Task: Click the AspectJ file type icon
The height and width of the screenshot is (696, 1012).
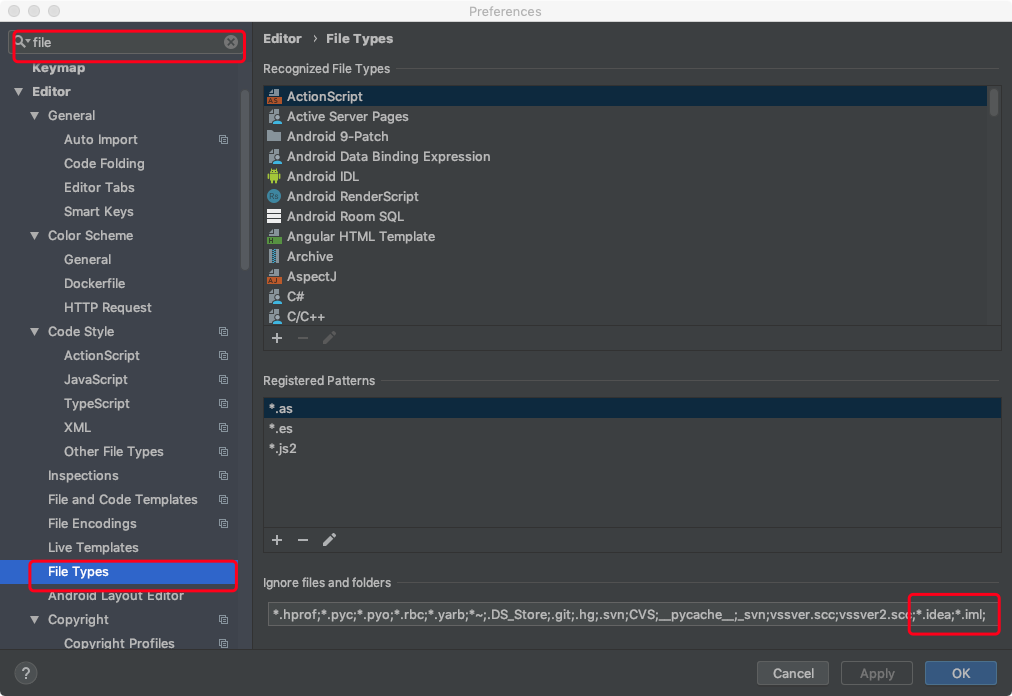Action: [x=274, y=276]
